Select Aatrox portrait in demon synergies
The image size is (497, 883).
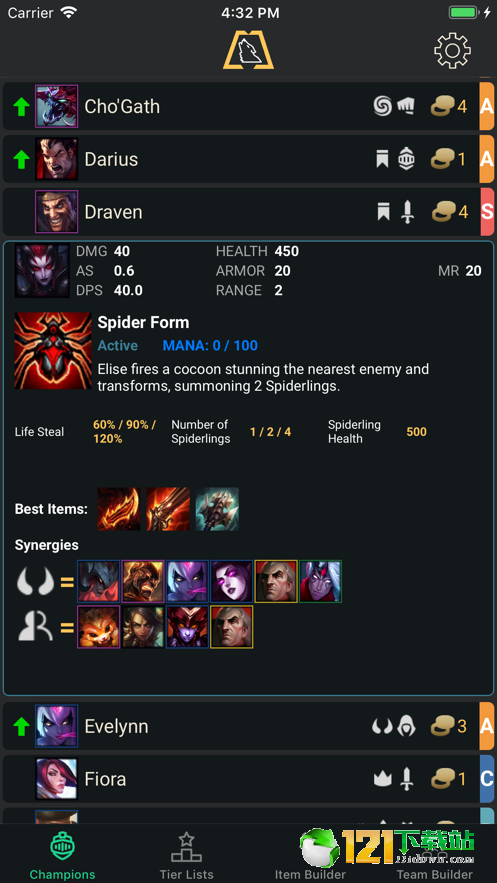coord(98,582)
